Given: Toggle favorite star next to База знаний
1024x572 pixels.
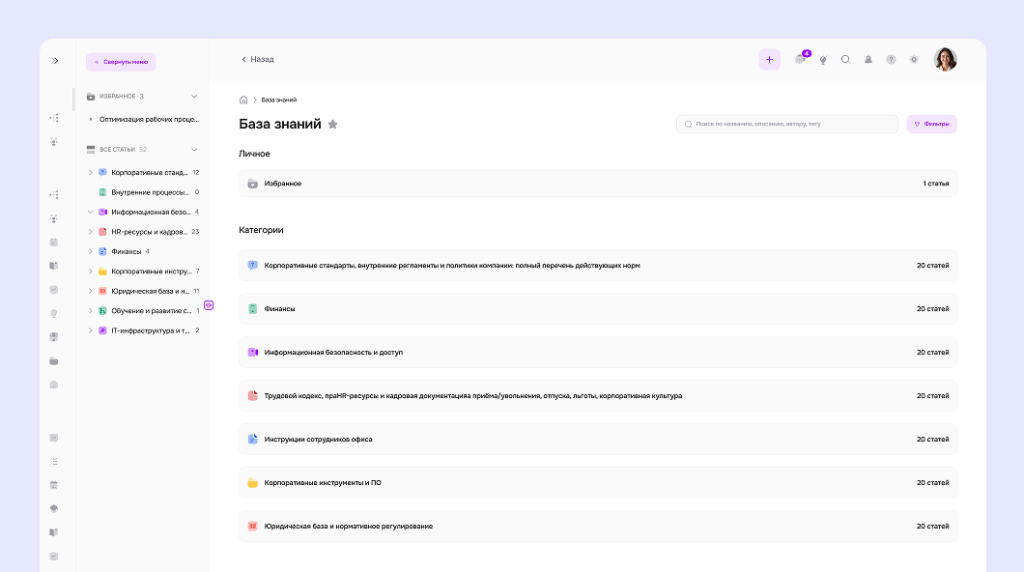Looking at the screenshot, I should pos(333,124).
